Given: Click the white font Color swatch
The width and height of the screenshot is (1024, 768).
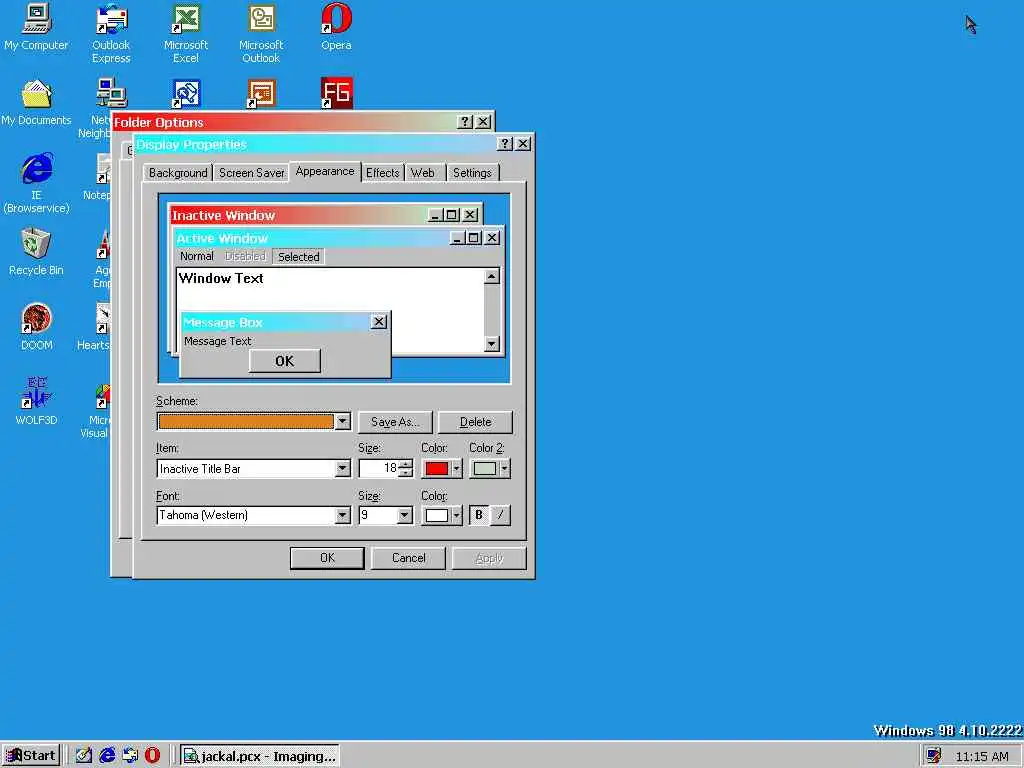Looking at the screenshot, I should 437,515.
